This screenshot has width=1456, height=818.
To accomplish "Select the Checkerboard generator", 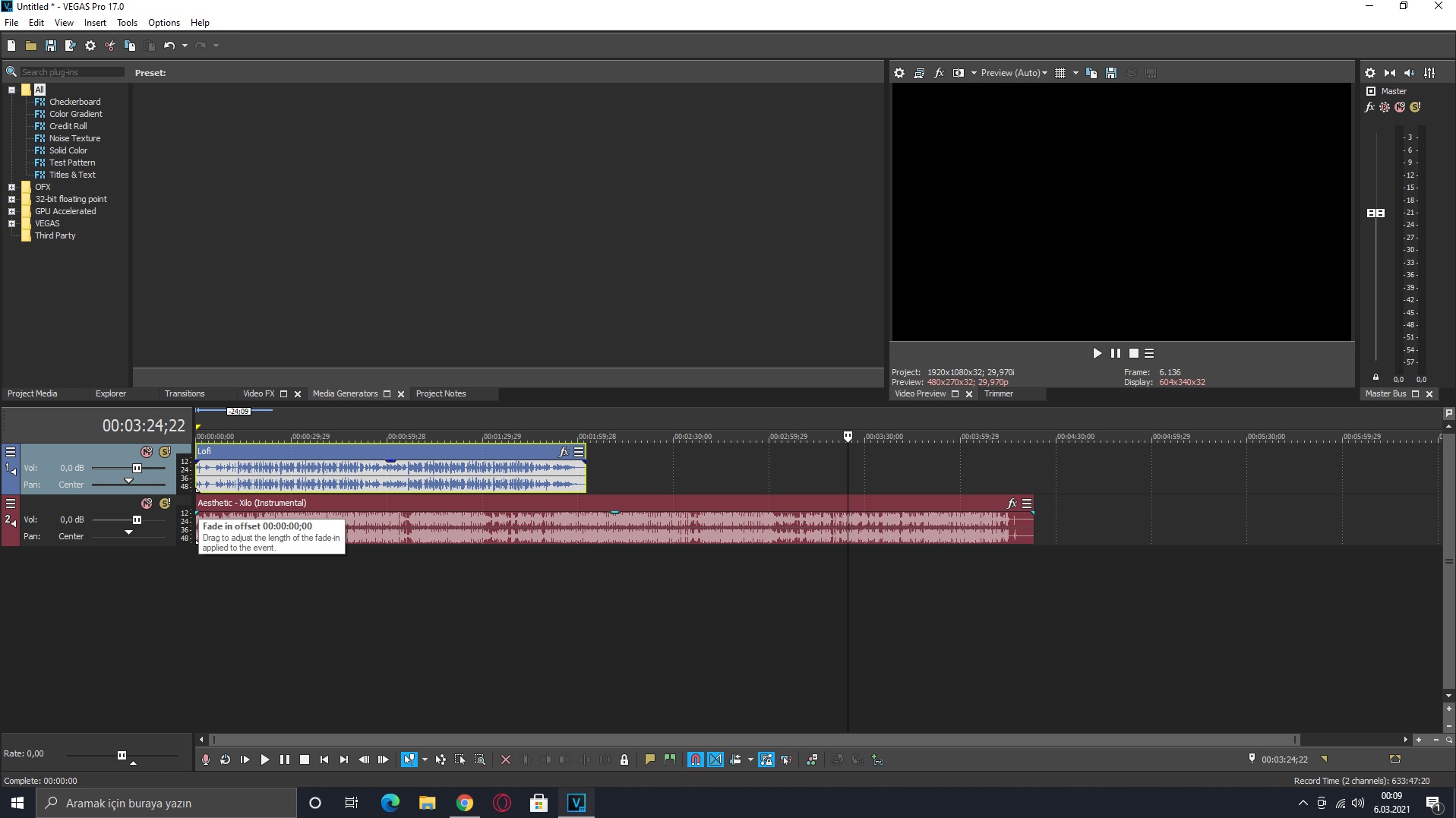I will click(74, 102).
